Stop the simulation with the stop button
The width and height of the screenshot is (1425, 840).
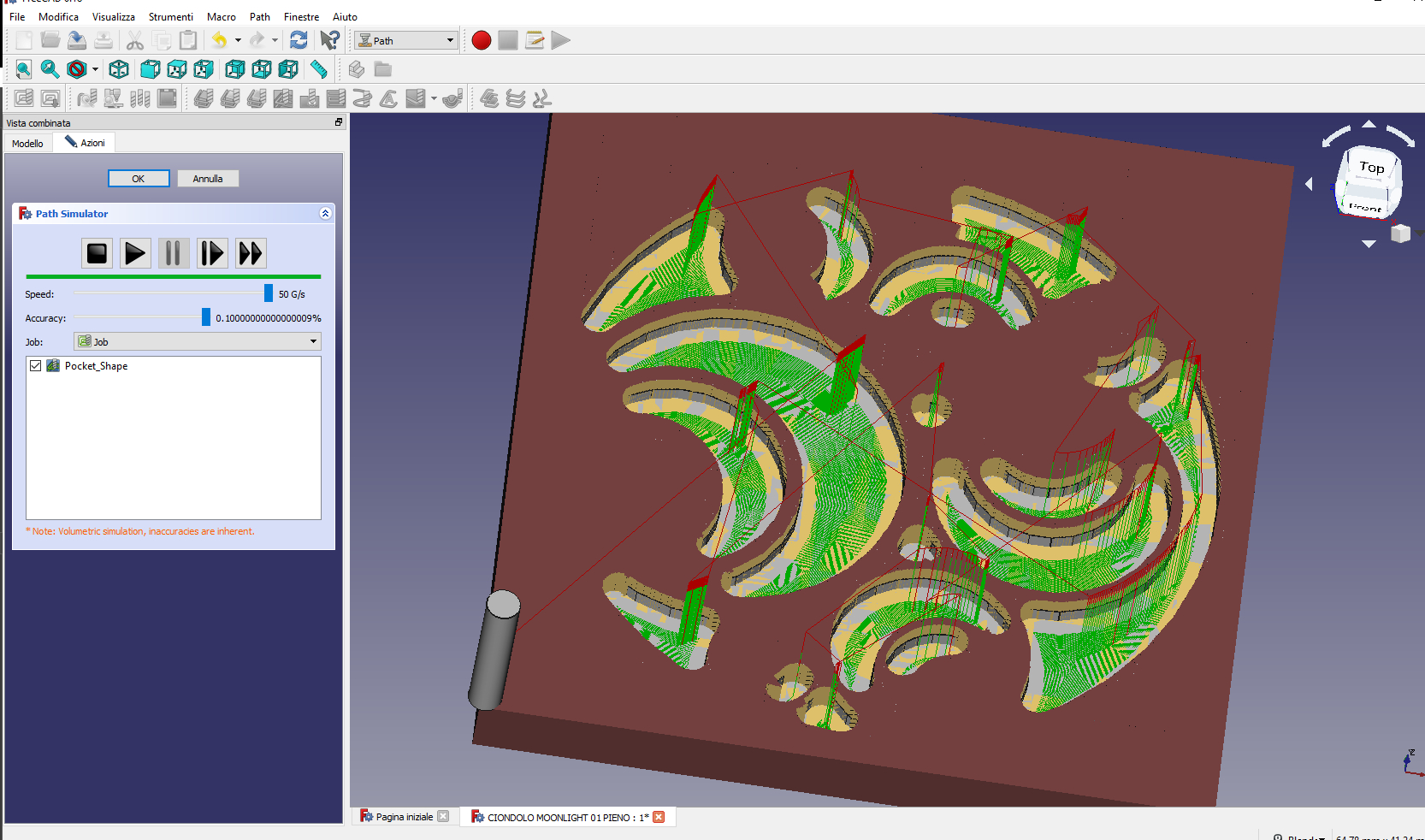(98, 253)
